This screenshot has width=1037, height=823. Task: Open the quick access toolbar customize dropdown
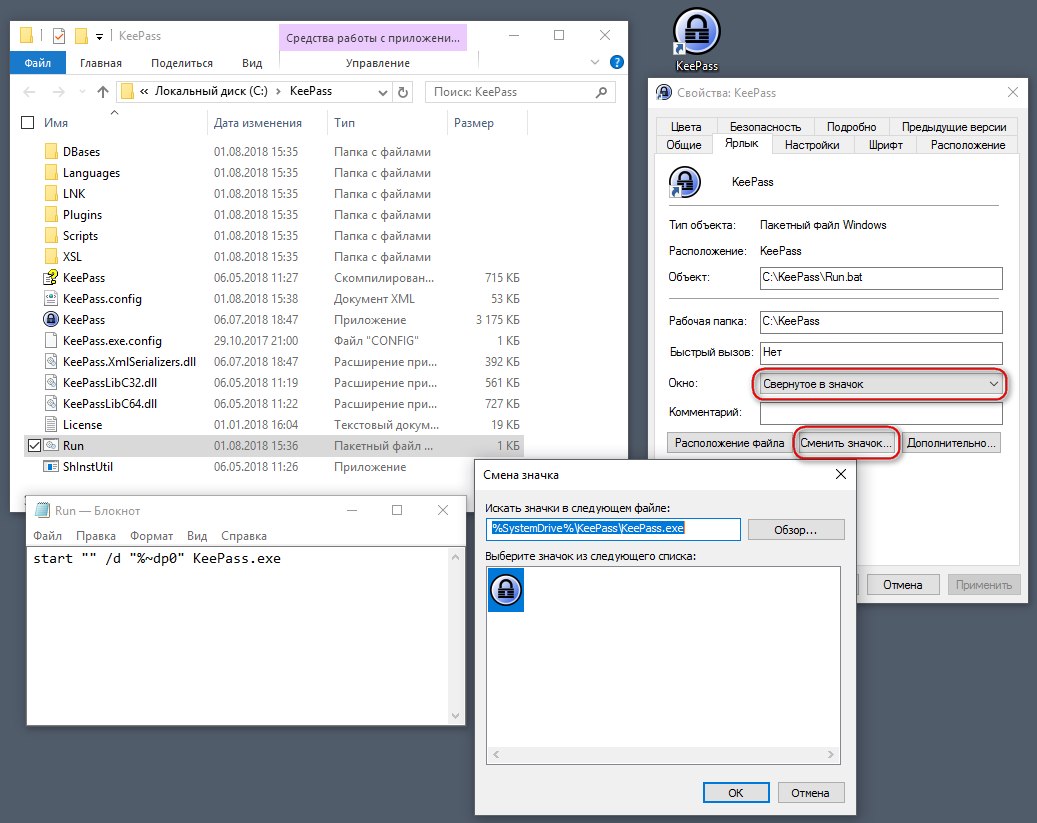[x=99, y=36]
